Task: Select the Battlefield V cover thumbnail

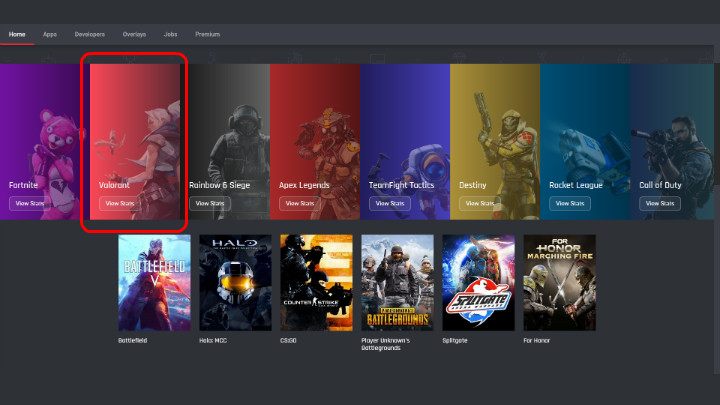Action: (154, 282)
